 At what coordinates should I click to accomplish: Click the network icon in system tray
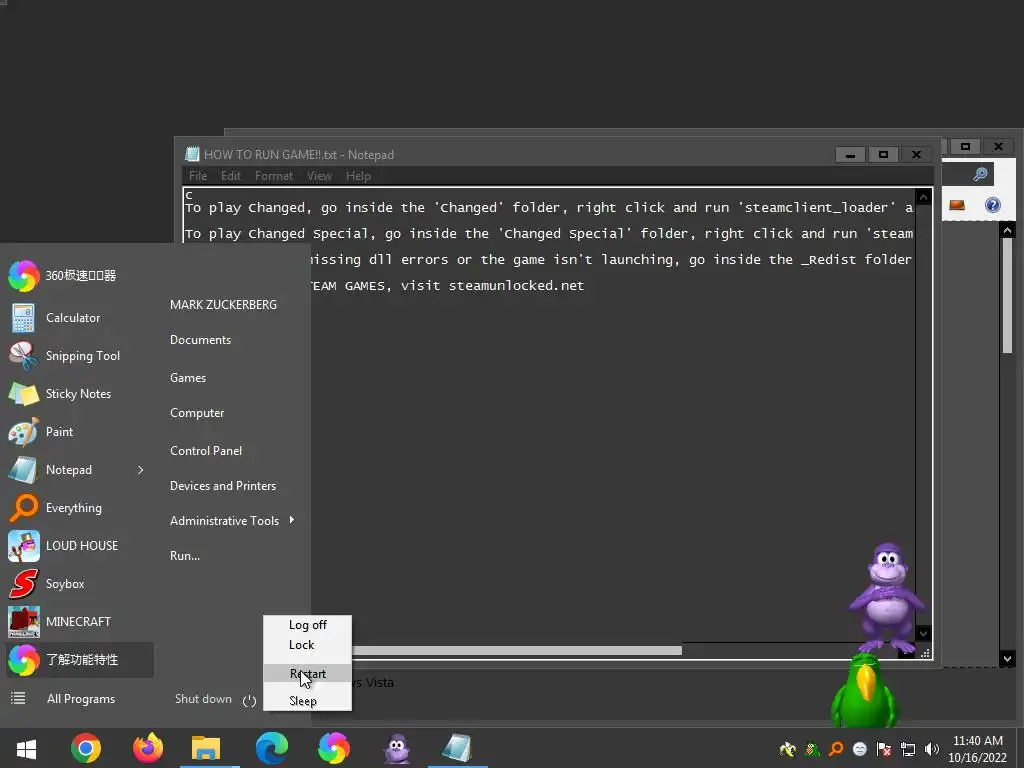[908, 749]
